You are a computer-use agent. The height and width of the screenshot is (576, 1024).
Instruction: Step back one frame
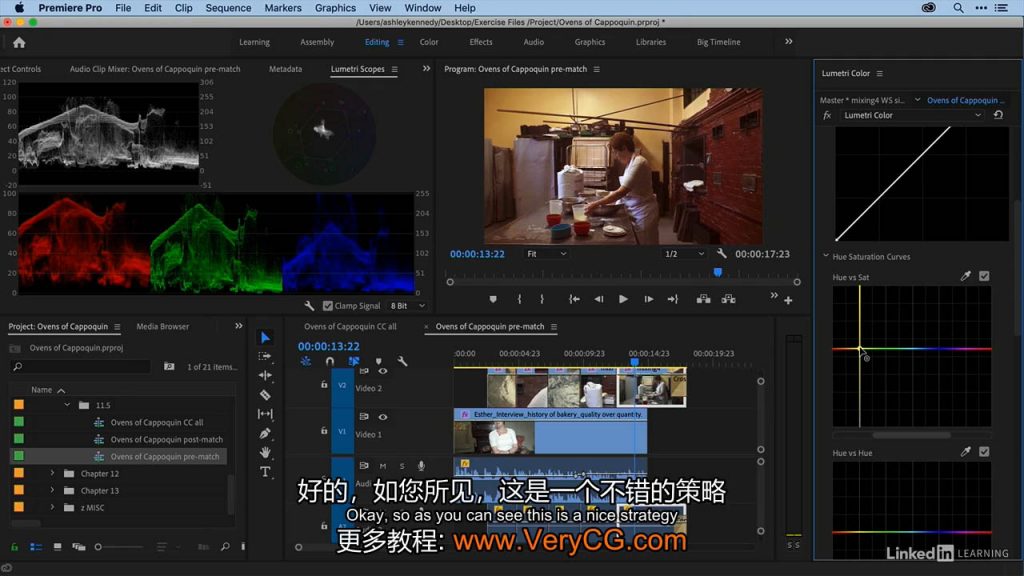598,299
